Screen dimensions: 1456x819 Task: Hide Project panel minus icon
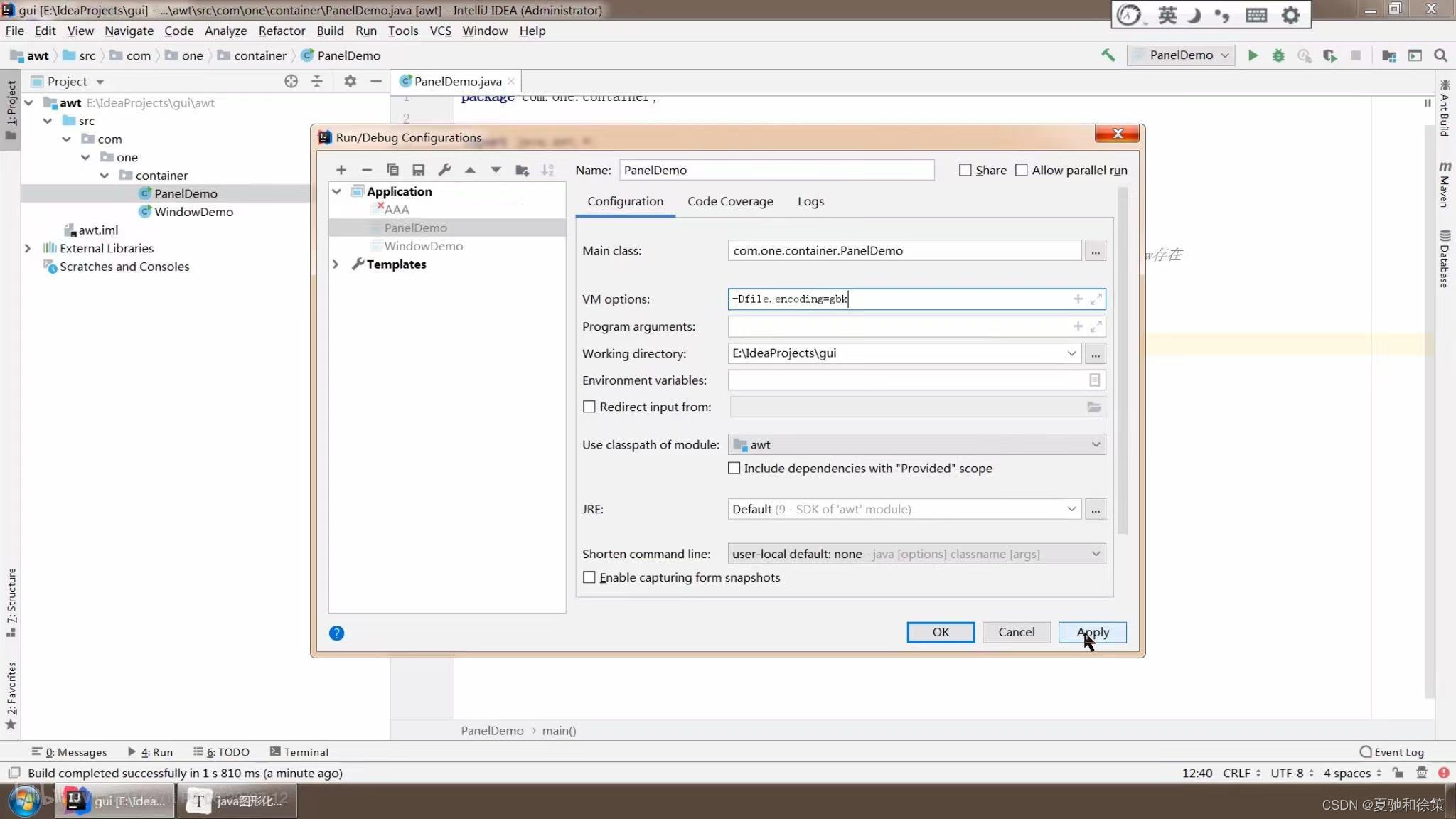coord(376,81)
